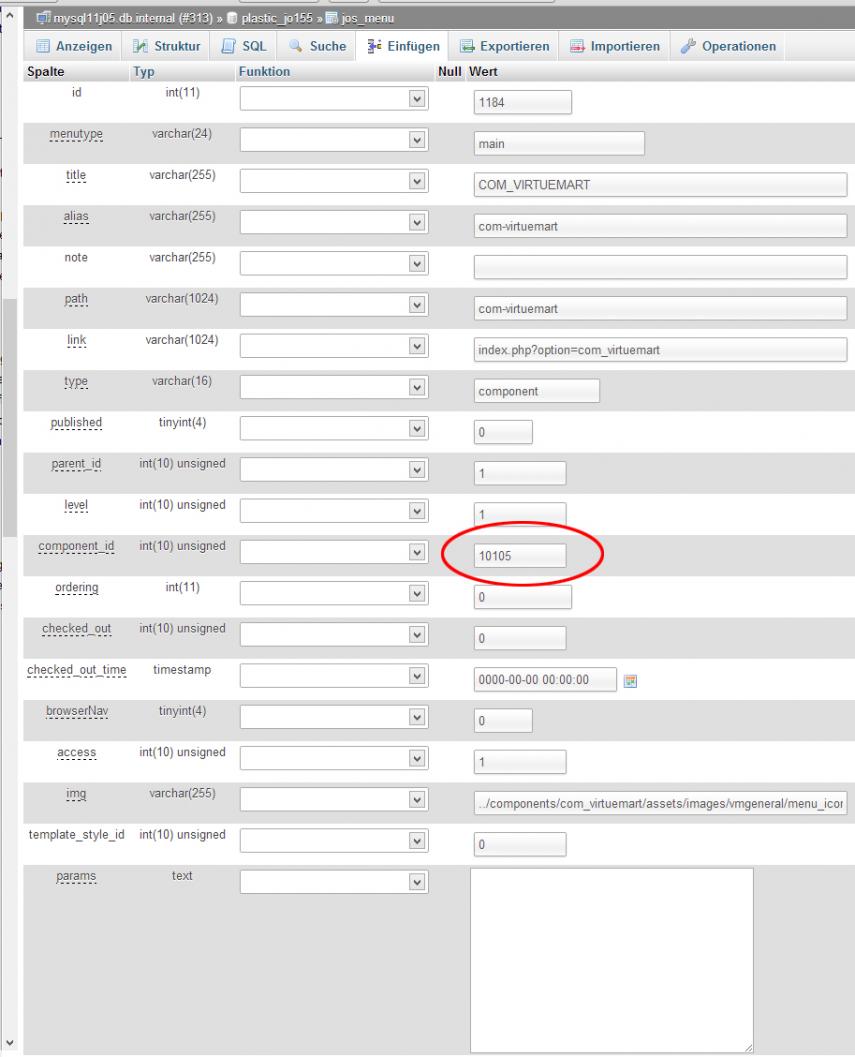The height and width of the screenshot is (1057, 855).
Task: Expand the Funktion dropdown for title
Action: [334, 181]
